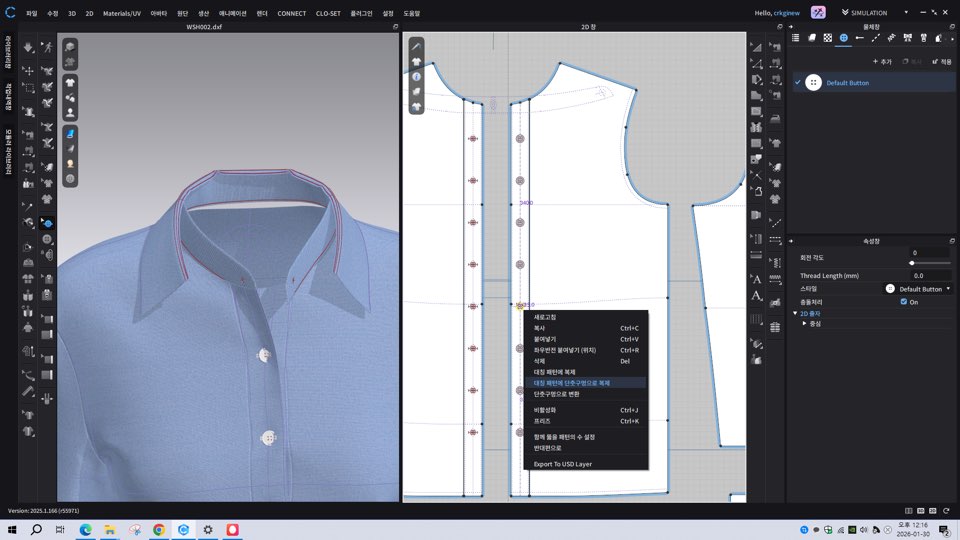The width and height of the screenshot is (960, 540).
Task: Select 'Export To USD Layer' menu entry
Action: pos(562,464)
